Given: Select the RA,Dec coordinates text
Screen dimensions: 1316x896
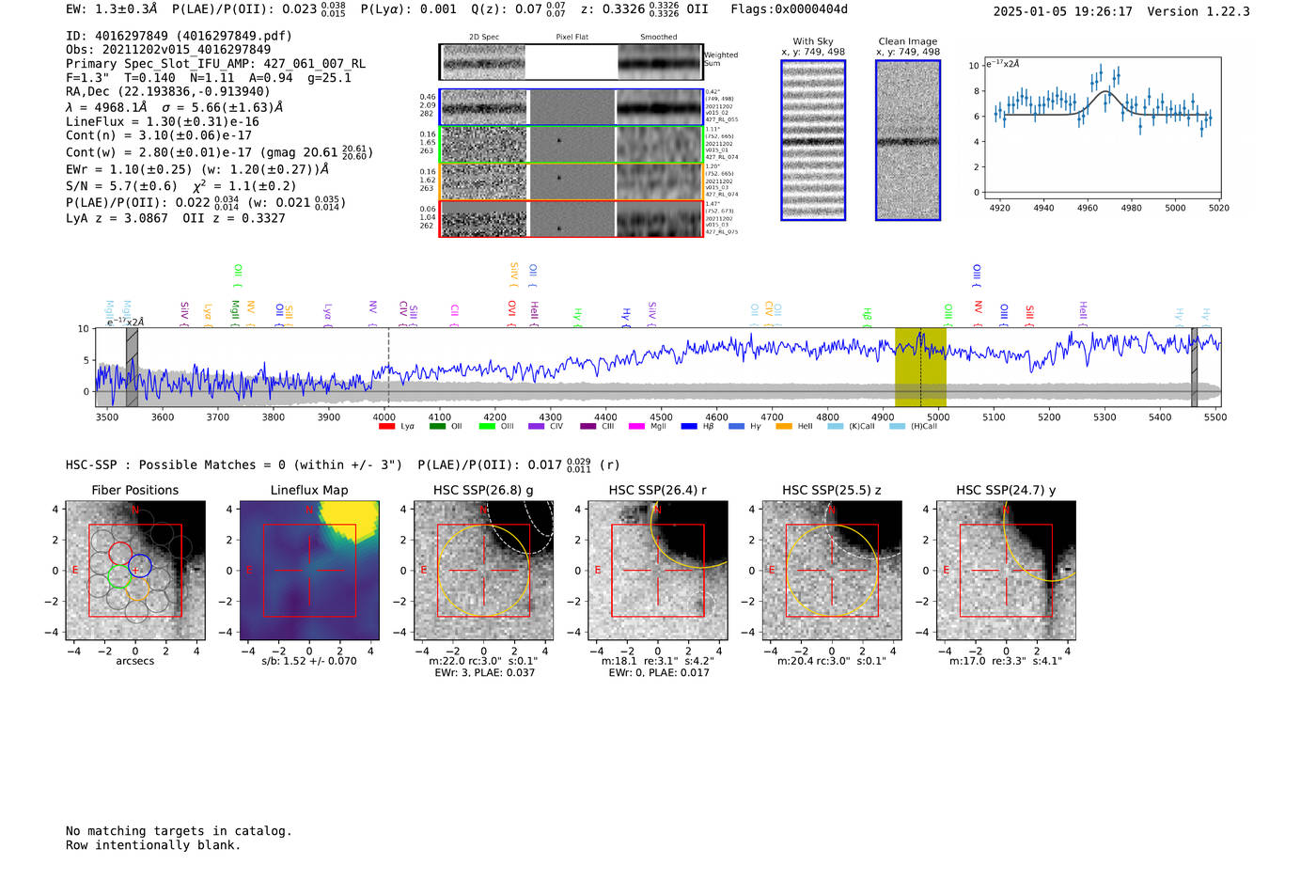Looking at the screenshot, I should 168,91.
